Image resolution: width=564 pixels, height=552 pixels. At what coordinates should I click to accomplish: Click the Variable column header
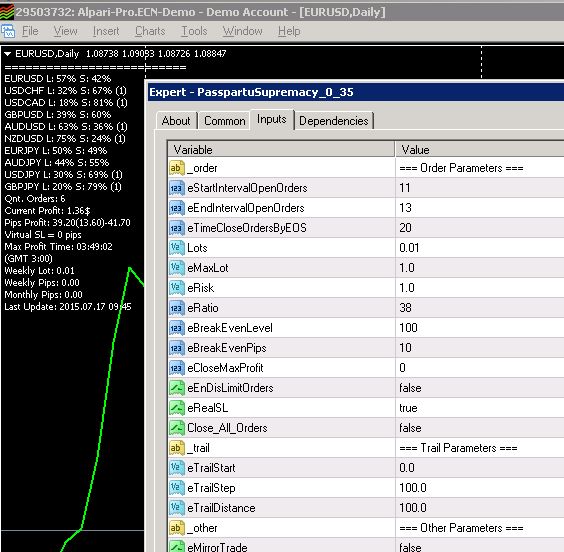[x=281, y=150]
